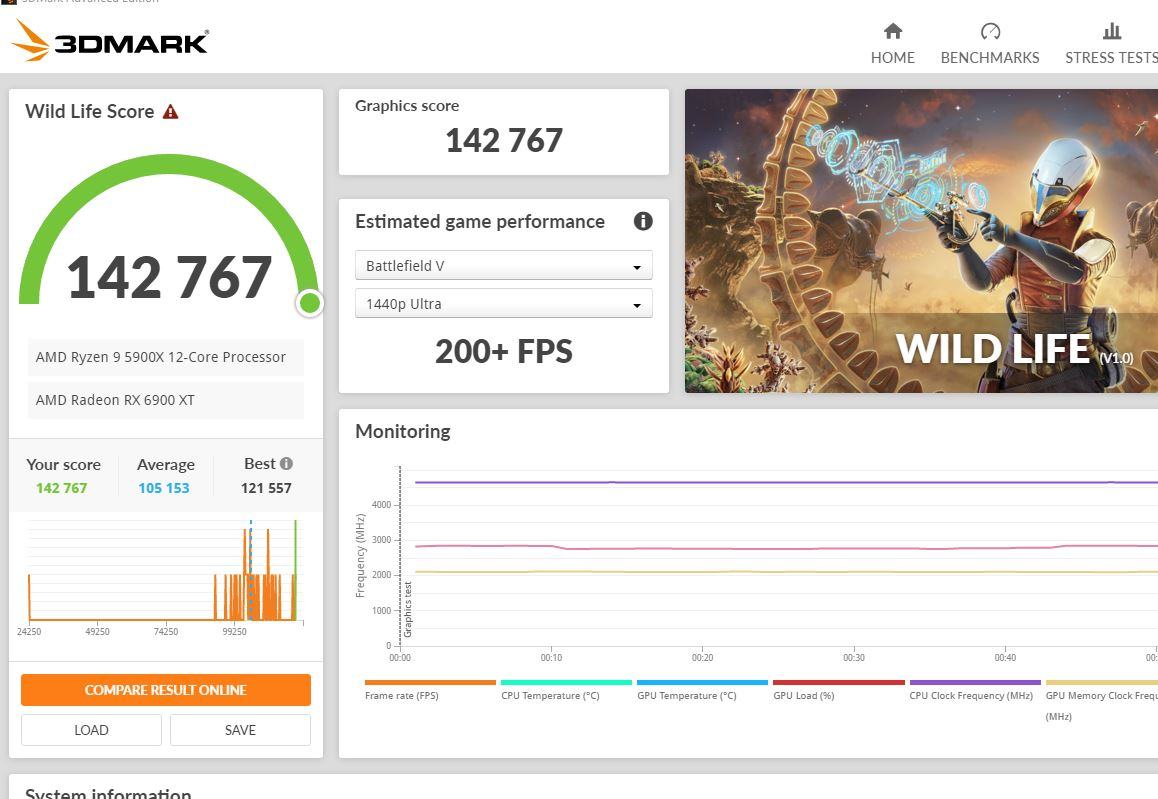
Task: Click COMPARE RESULT ONLINE button
Action: [x=165, y=690]
